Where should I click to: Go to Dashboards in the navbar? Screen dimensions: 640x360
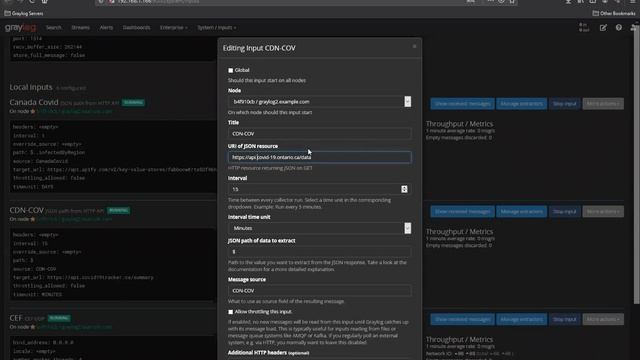136,28
